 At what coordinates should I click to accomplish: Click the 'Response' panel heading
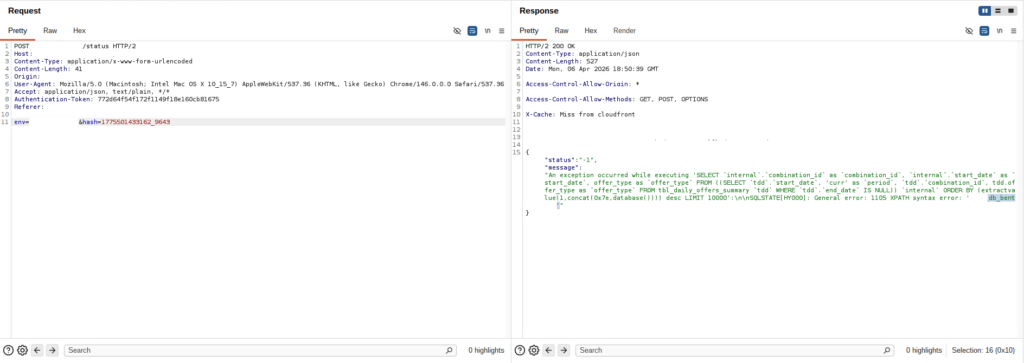coord(539,11)
